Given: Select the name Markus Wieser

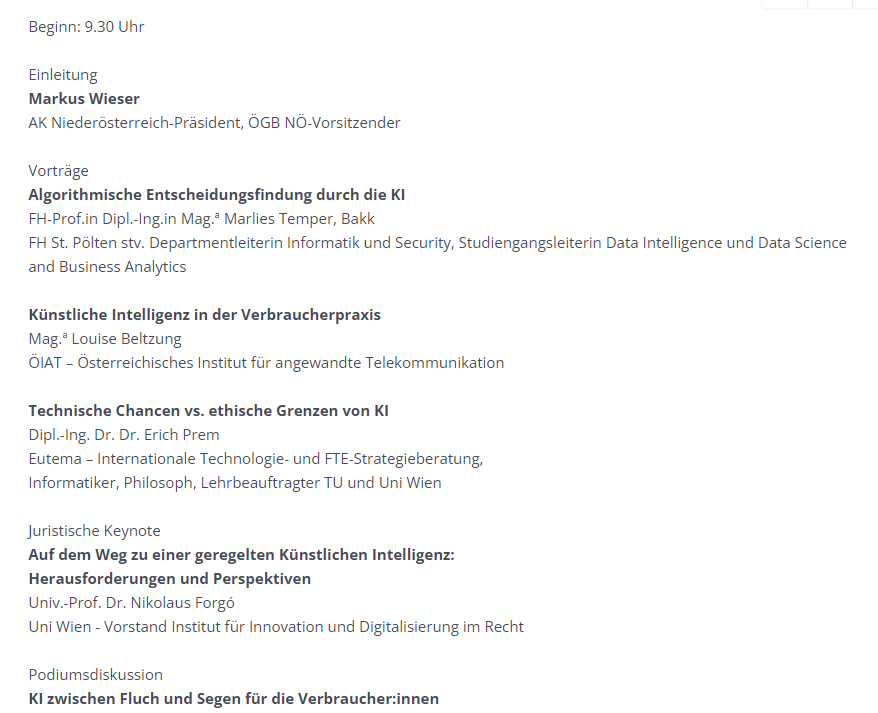Looking at the screenshot, I should 84,99.
